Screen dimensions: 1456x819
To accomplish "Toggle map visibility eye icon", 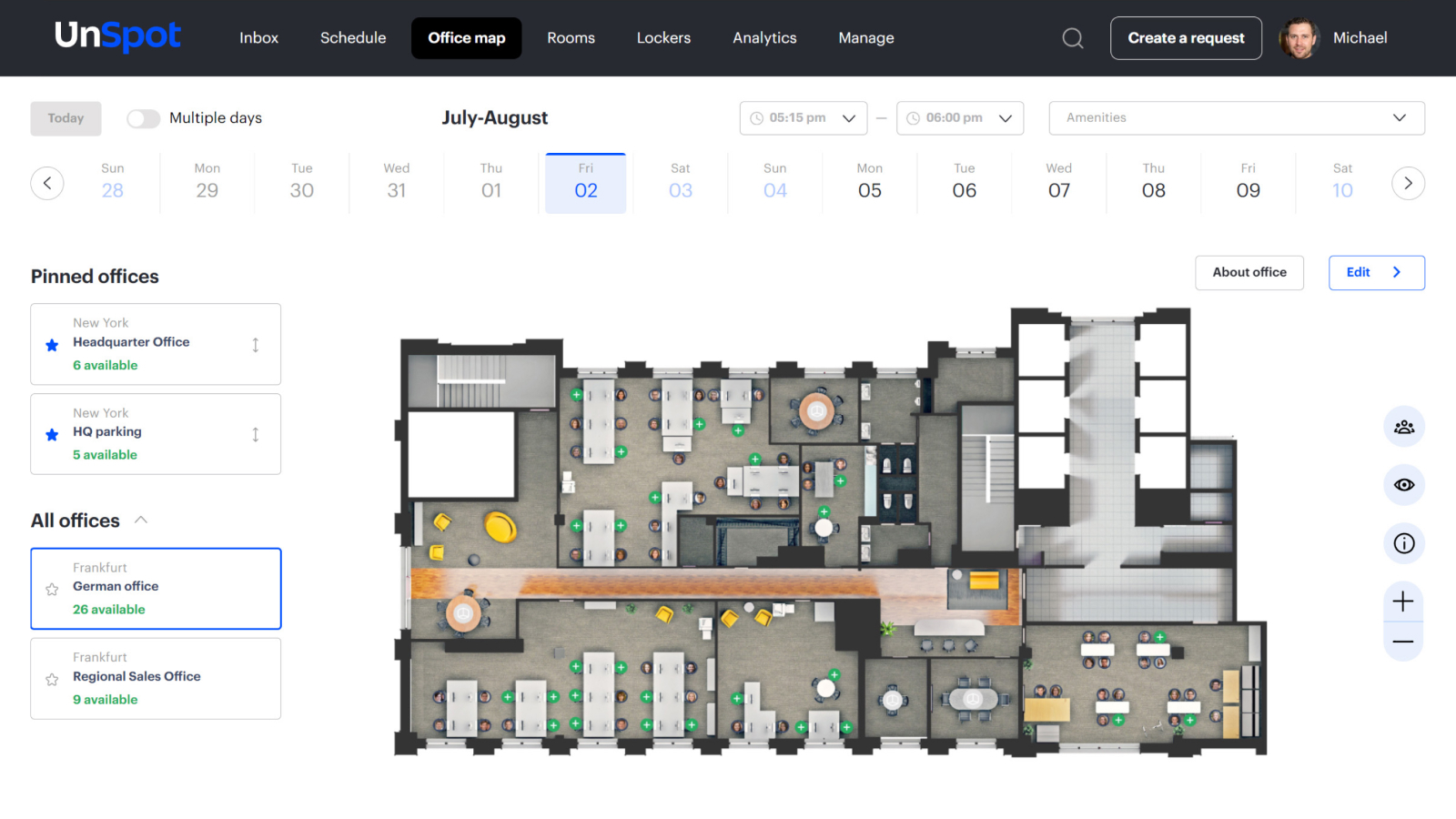I will 1403,485.
